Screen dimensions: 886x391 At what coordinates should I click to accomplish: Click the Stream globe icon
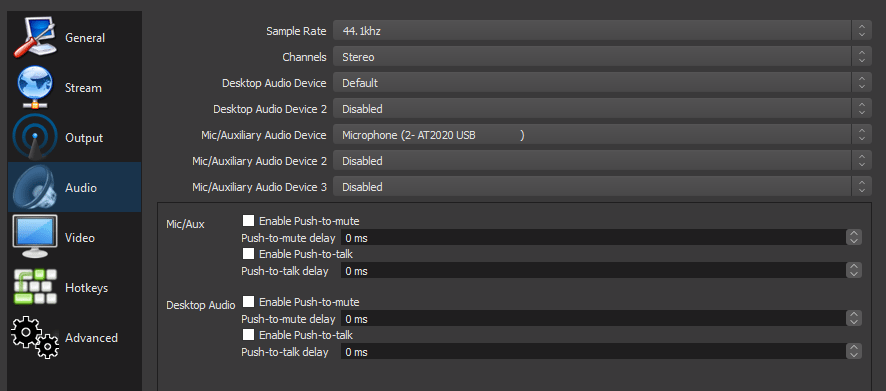click(34, 88)
